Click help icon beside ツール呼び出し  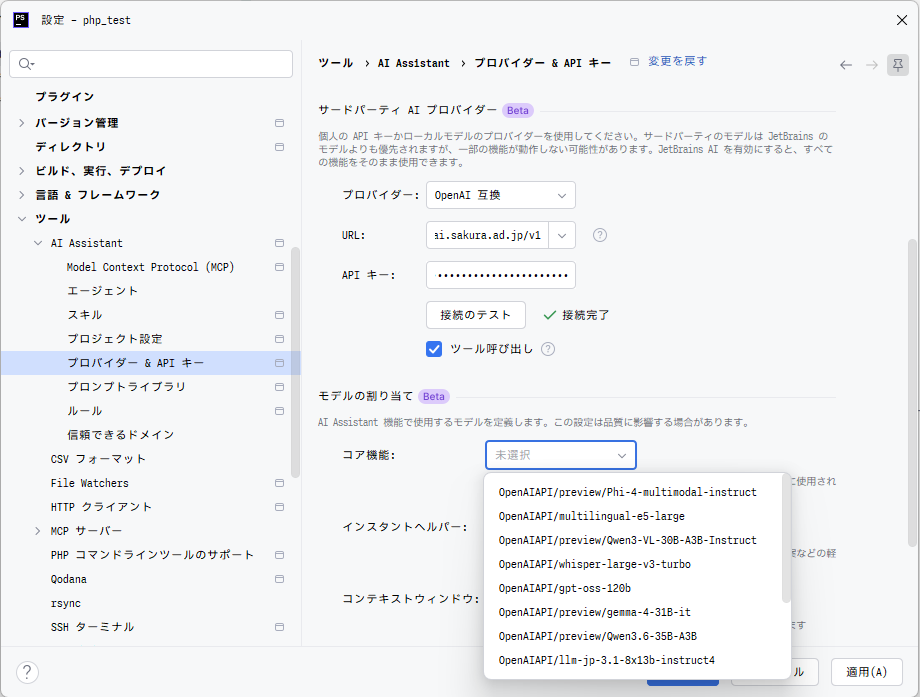tap(548, 349)
